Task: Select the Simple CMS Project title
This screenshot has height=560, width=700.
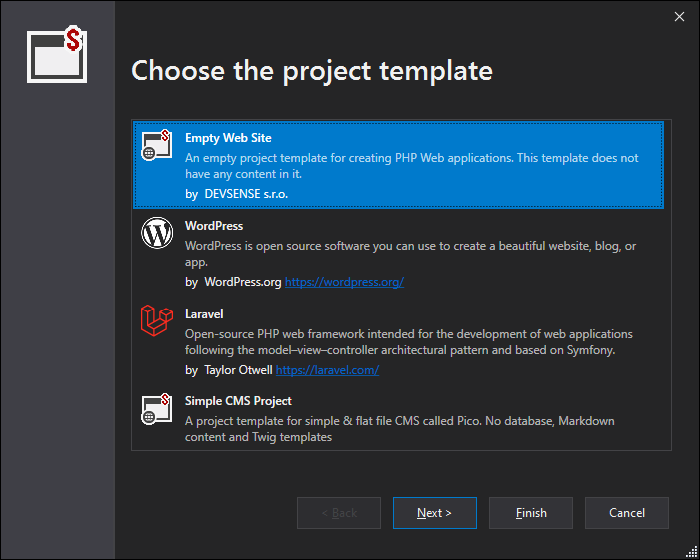Action: [238, 401]
